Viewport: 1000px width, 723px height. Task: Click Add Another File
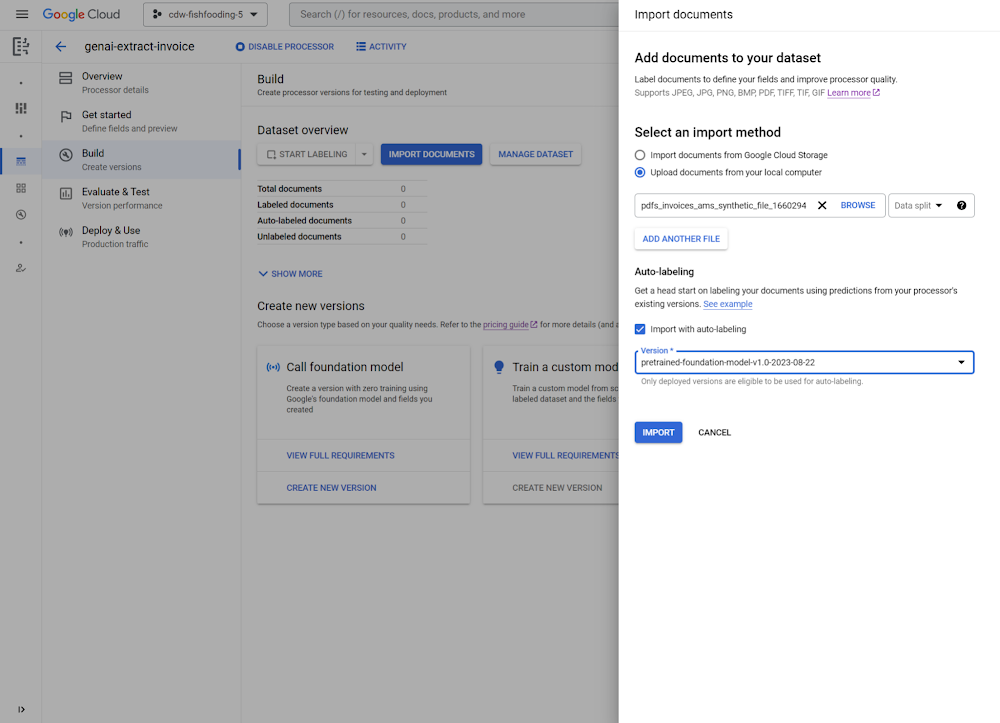click(x=680, y=239)
